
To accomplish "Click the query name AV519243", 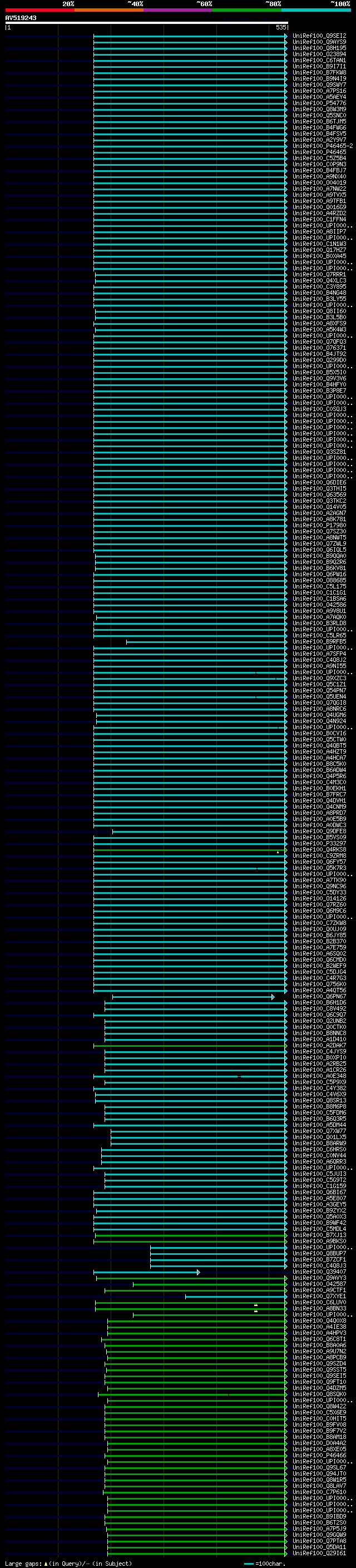I will [21, 18].
